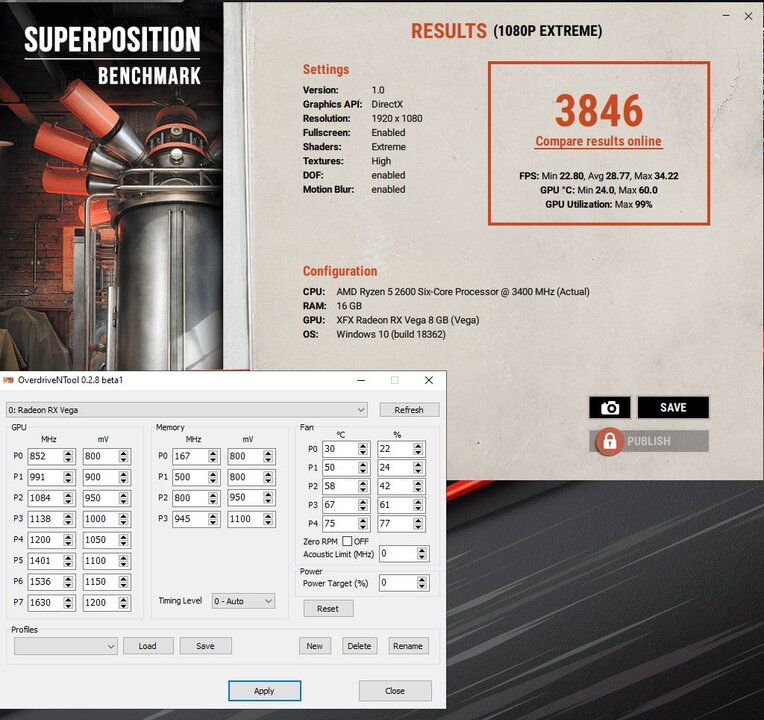This screenshot has width=764, height=720.
Task: Decrease Fan P3 temperature with the down spinner
Action: [363, 509]
